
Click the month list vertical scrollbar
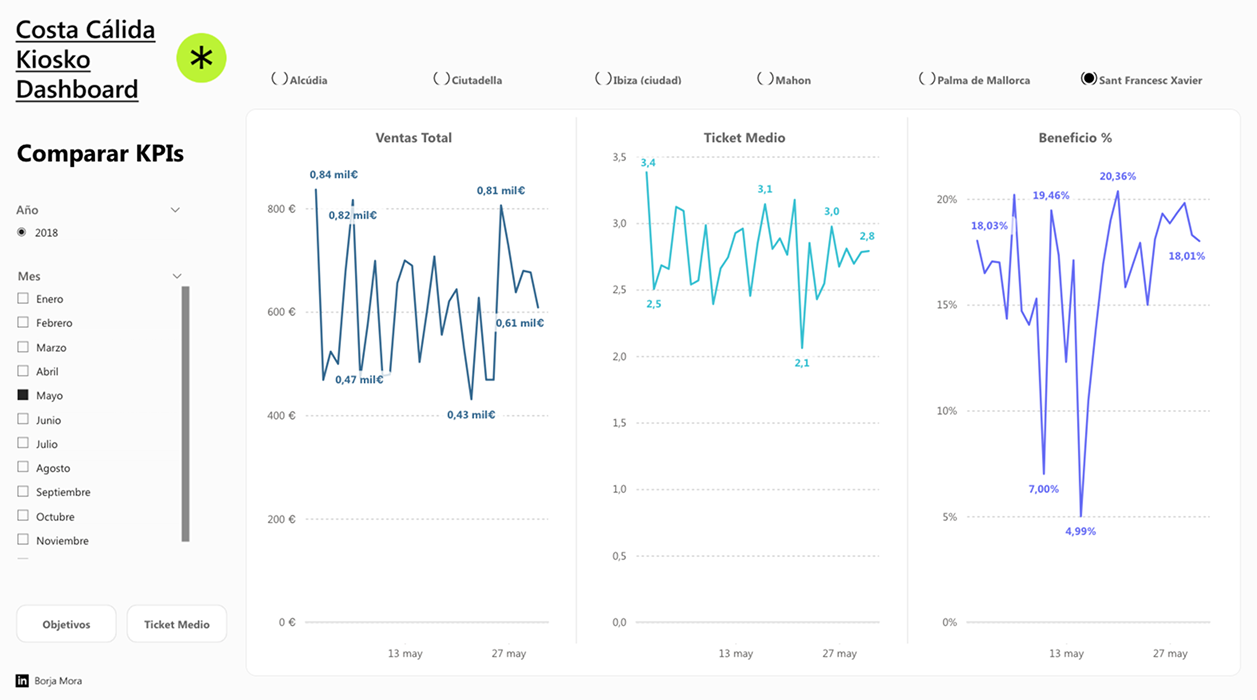(x=185, y=414)
